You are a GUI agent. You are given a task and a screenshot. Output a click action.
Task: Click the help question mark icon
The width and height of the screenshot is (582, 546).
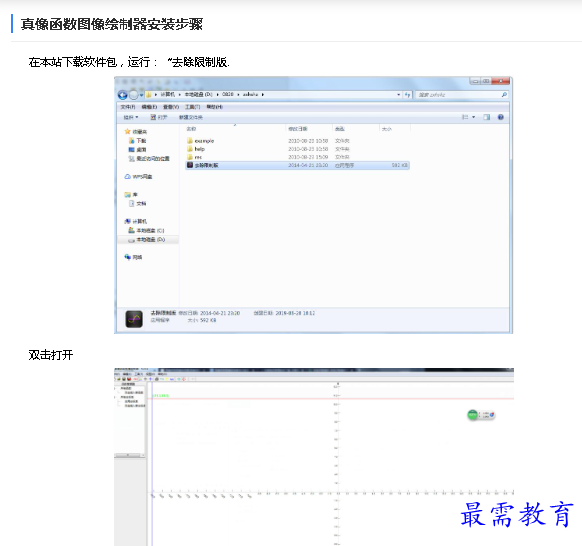pyautogui.click(x=501, y=117)
